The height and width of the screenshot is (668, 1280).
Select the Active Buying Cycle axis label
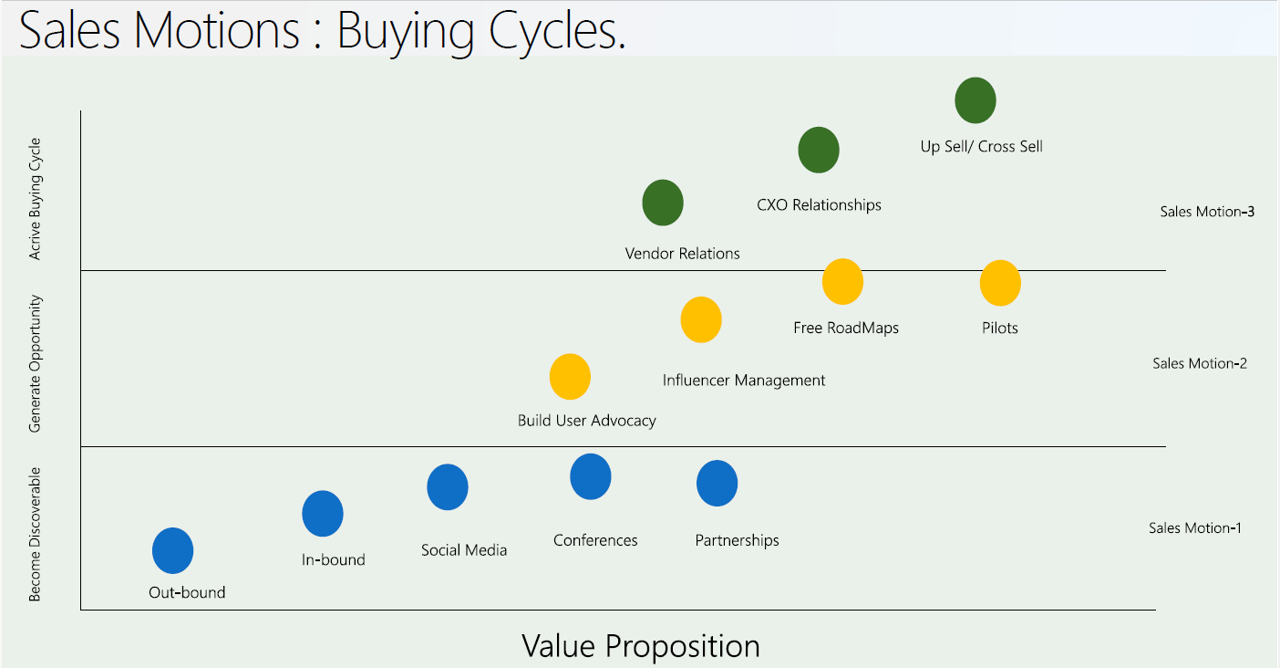(35, 199)
